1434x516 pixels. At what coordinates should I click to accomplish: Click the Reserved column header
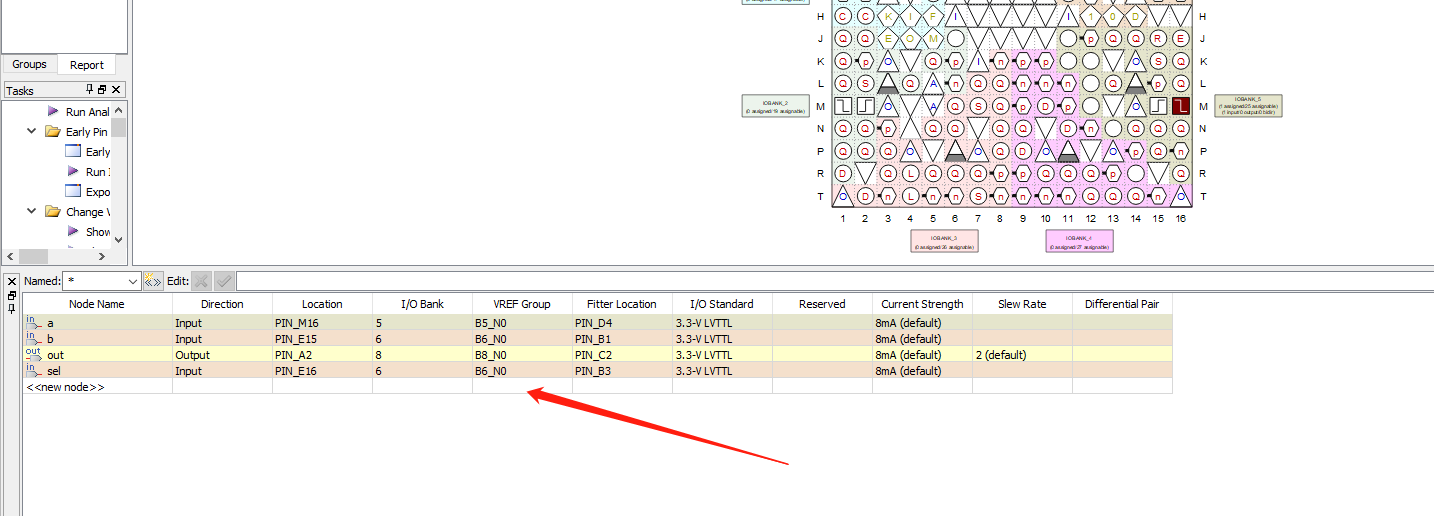[822, 304]
